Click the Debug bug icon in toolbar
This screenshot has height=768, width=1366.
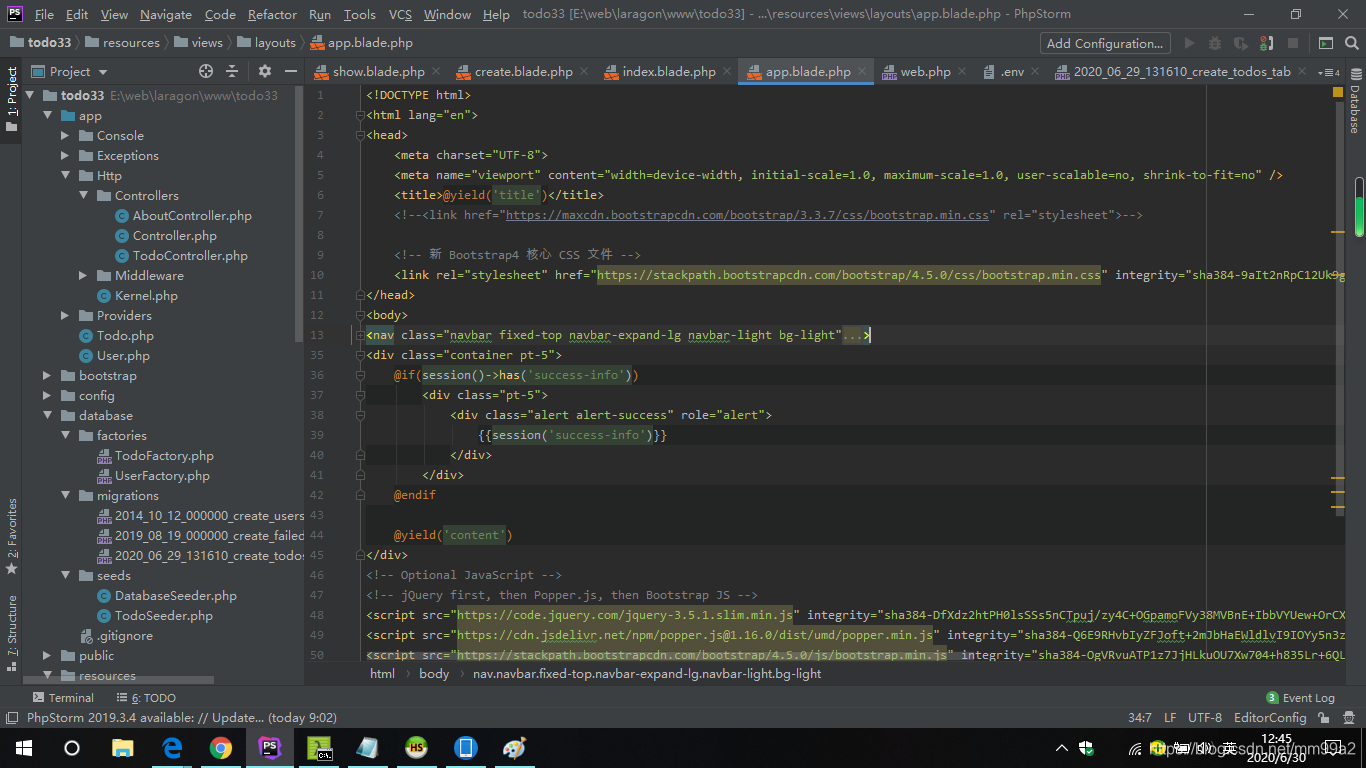[1215, 43]
